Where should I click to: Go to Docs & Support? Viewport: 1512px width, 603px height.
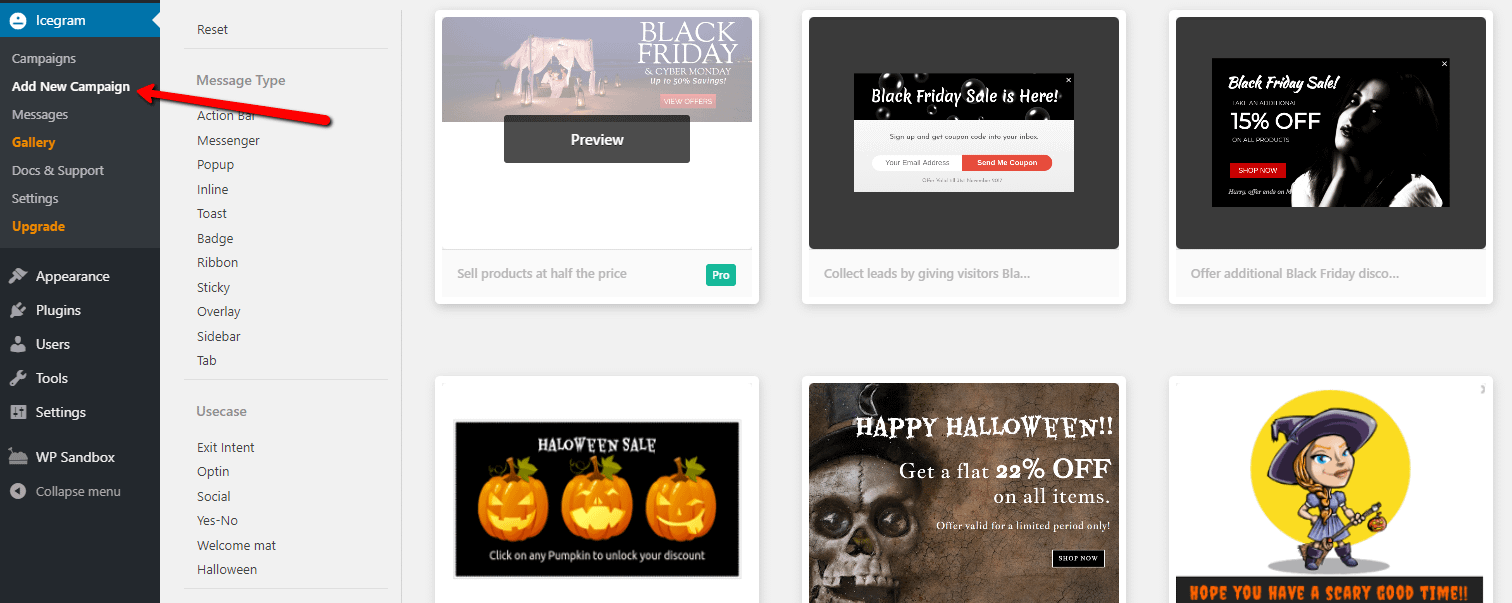click(x=58, y=171)
